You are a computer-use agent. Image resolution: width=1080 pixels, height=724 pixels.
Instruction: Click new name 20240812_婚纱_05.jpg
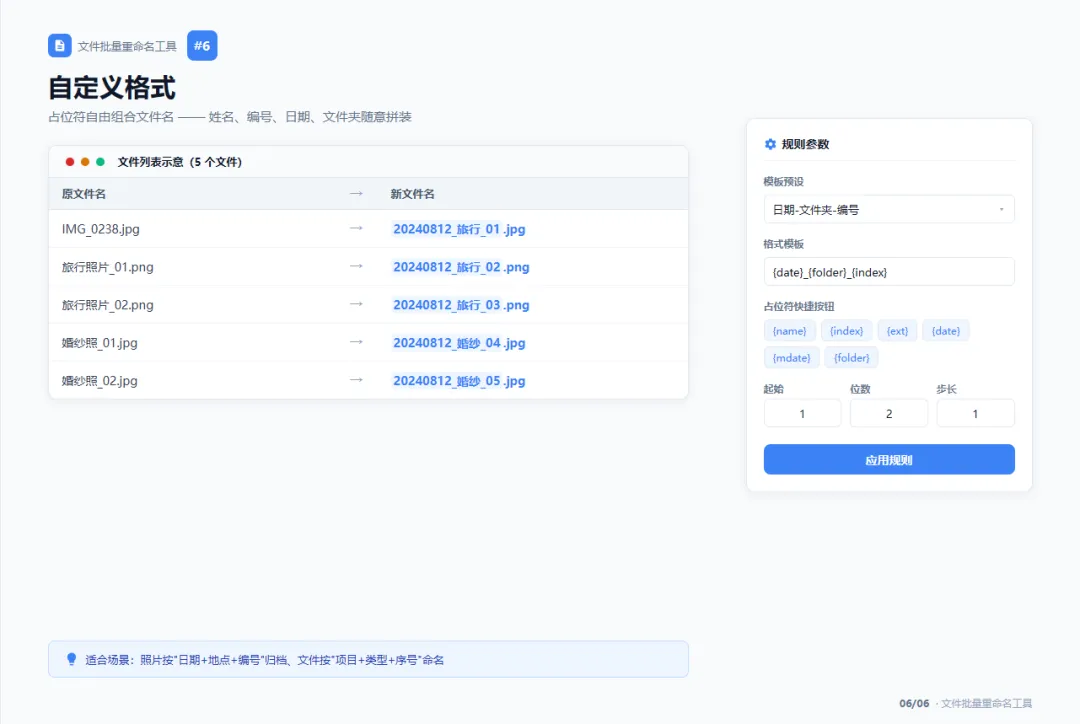point(459,380)
